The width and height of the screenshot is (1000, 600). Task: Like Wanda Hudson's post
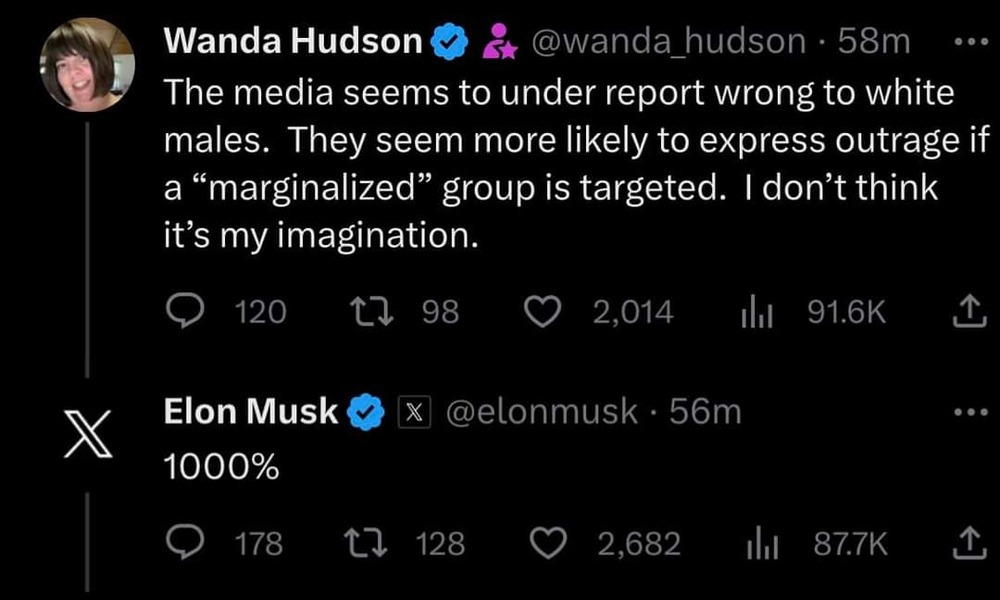click(543, 313)
